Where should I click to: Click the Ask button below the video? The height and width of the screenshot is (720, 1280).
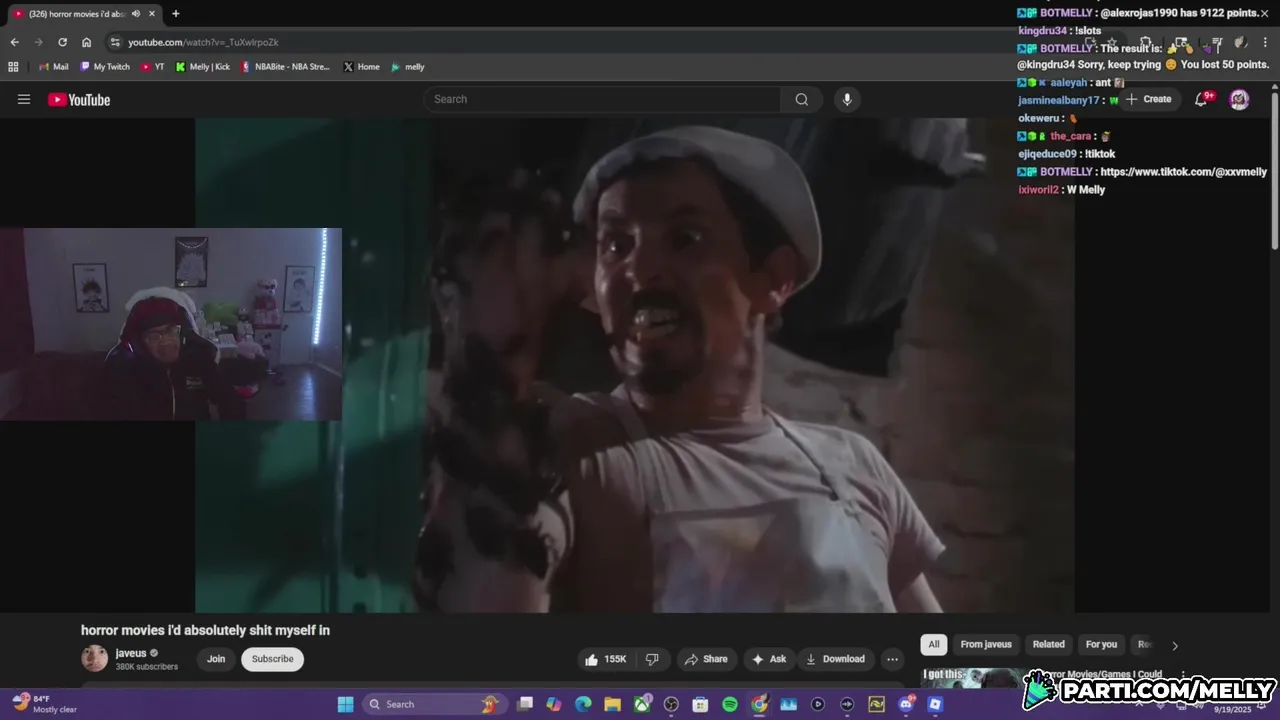[769, 659]
